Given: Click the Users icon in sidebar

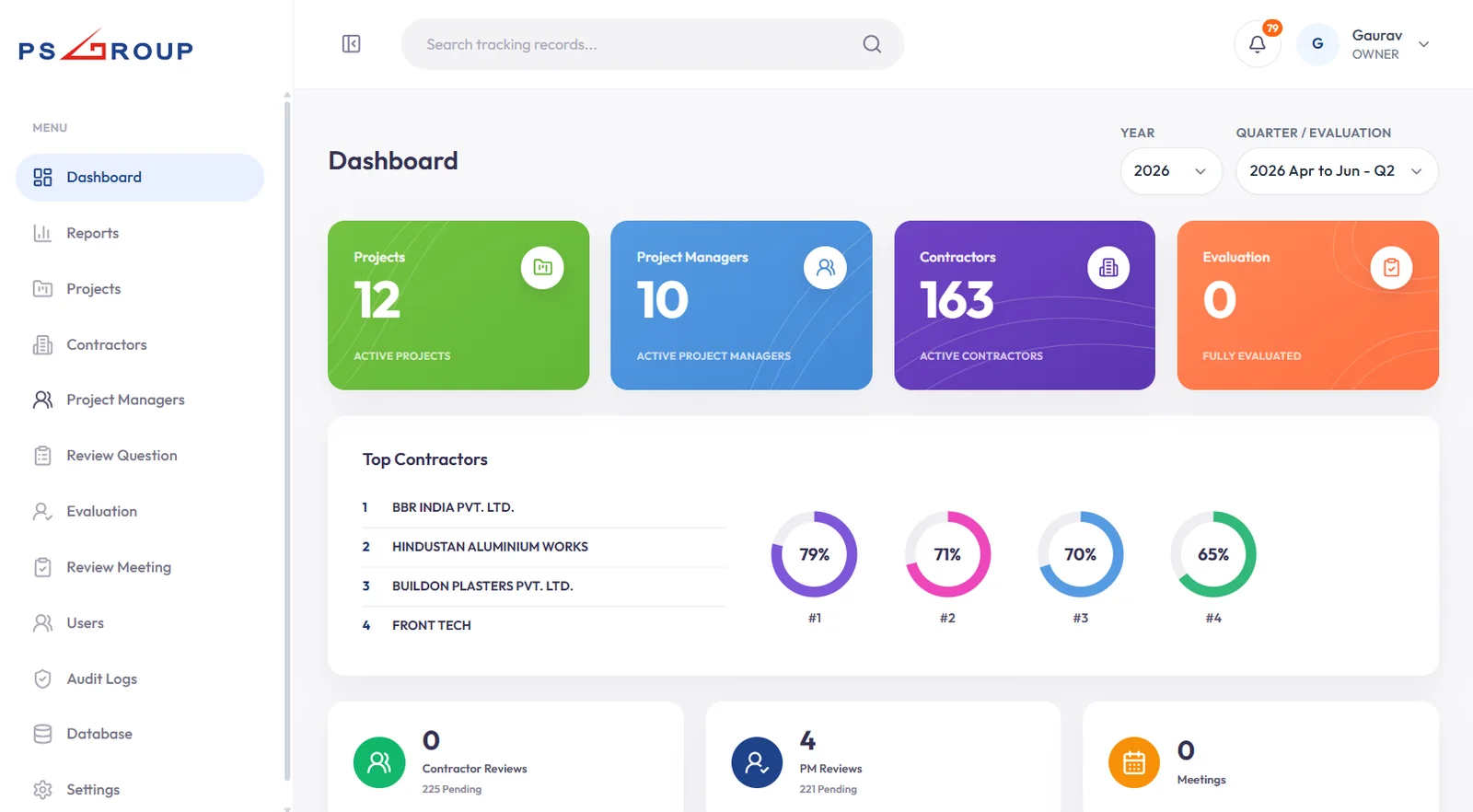Looking at the screenshot, I should (42, 623).
